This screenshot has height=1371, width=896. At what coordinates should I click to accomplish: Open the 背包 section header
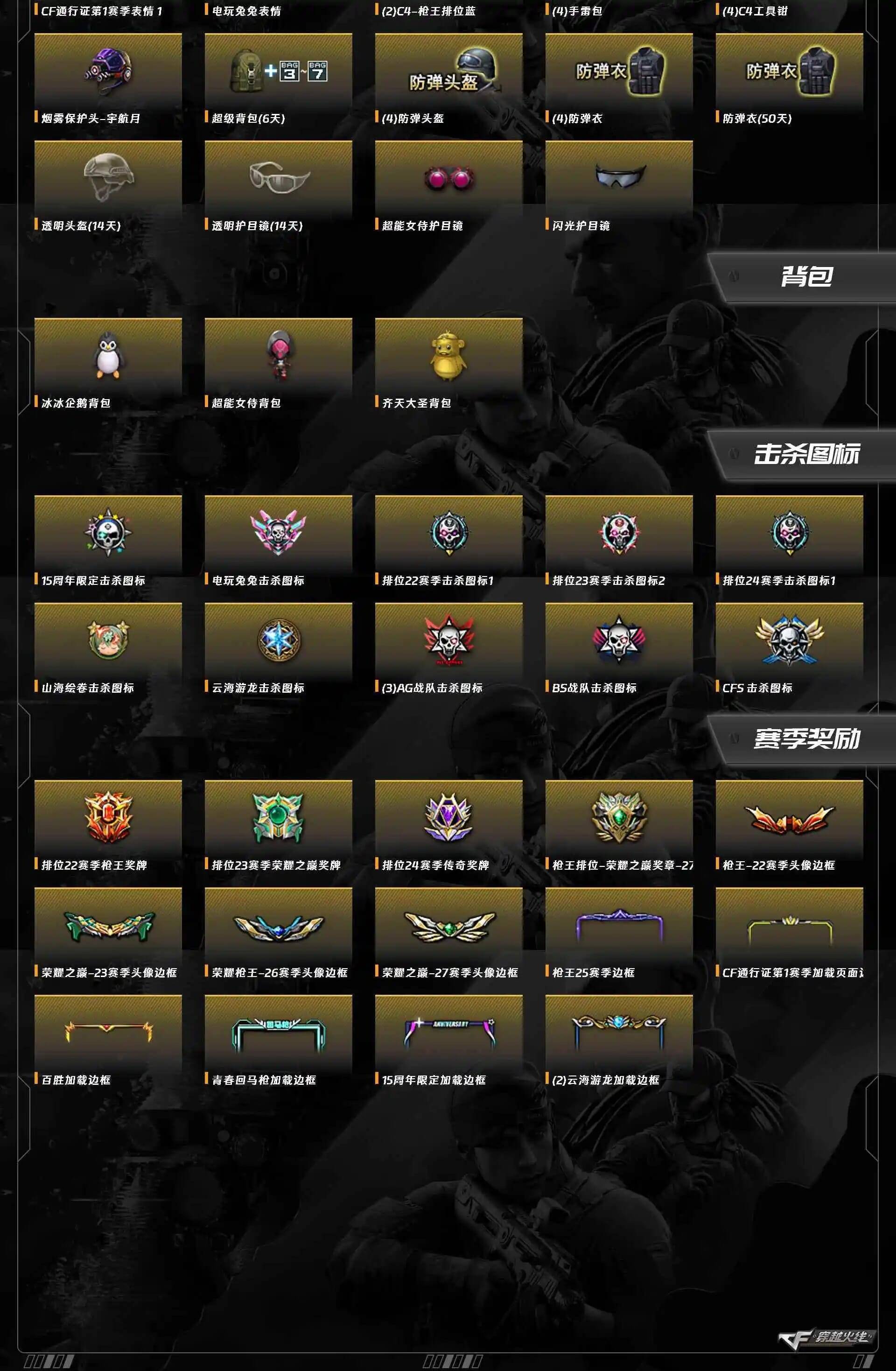[806, 276]
